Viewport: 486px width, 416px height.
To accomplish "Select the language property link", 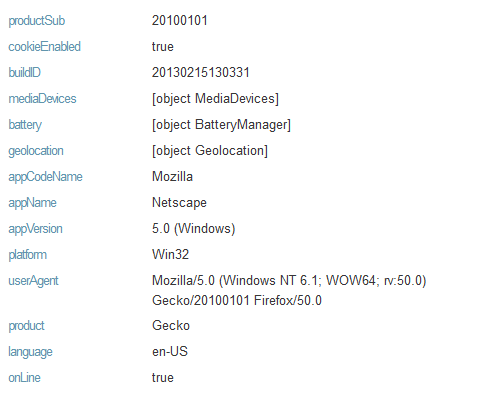I will point(30,352).
